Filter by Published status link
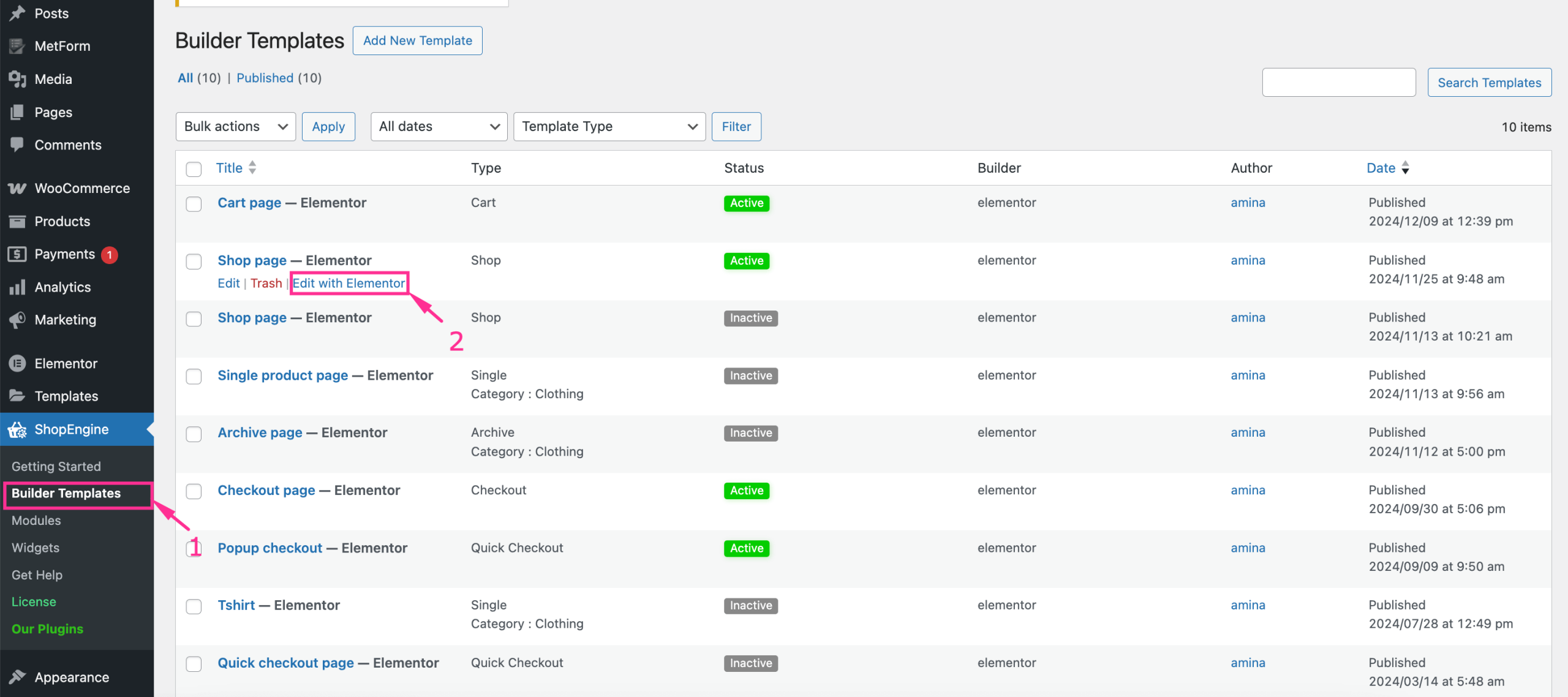 coord(265,78)
